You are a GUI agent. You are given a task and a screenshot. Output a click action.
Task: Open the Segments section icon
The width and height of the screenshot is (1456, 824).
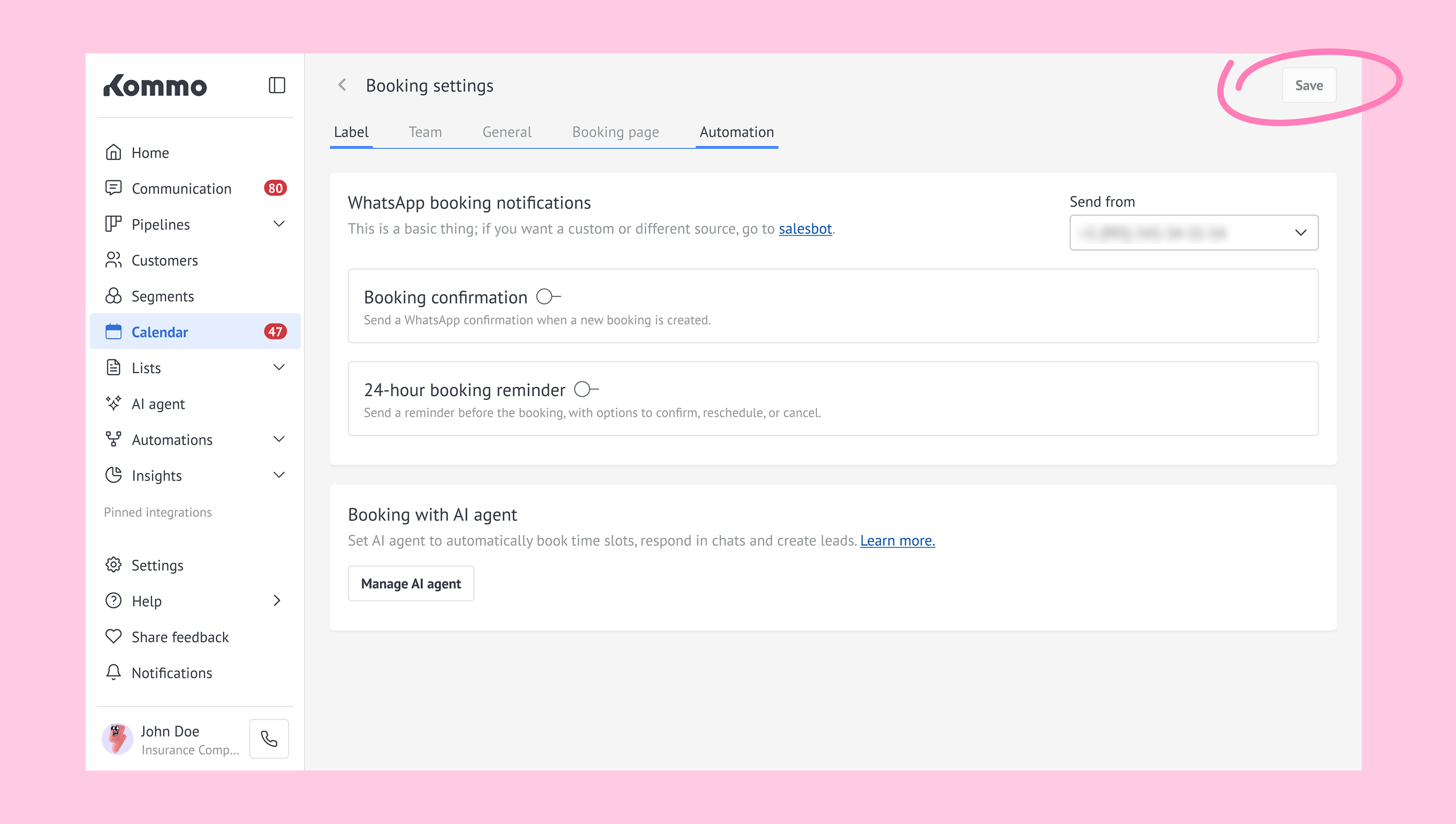113,296
